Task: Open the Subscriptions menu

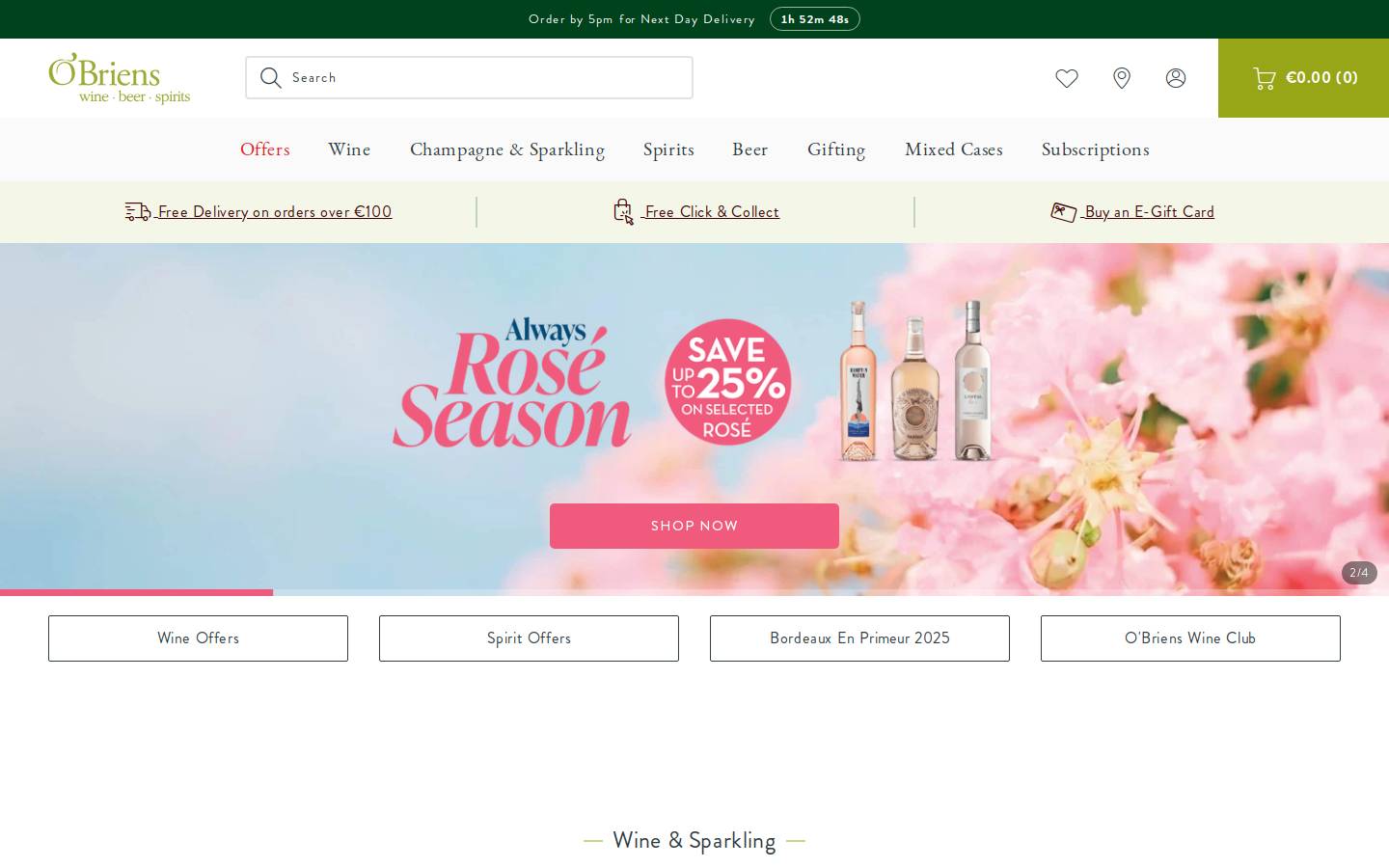Action: [1095, 149]
